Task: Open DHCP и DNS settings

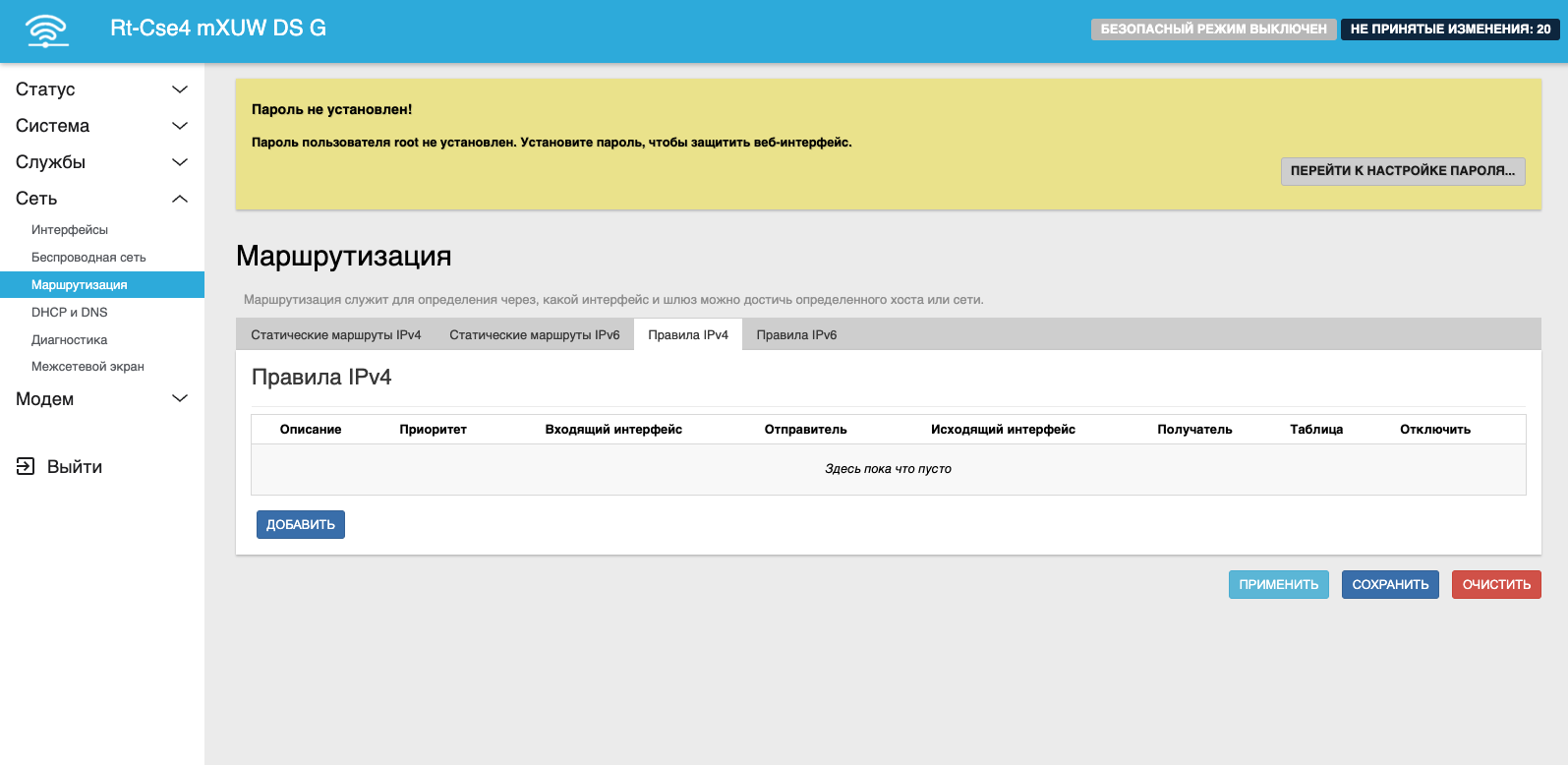Action: pyautogui.click(x=70, y=313)
